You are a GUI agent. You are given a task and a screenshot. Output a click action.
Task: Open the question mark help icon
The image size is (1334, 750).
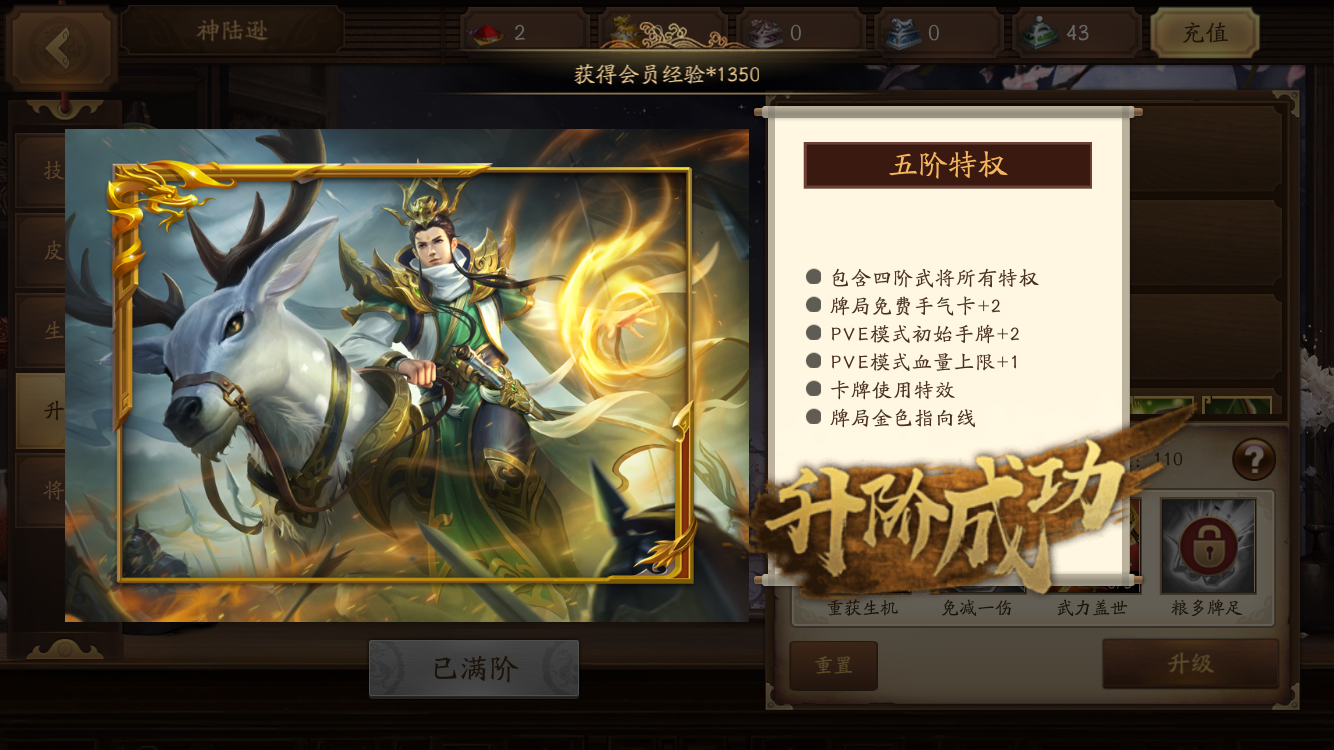click(1253, 459)
